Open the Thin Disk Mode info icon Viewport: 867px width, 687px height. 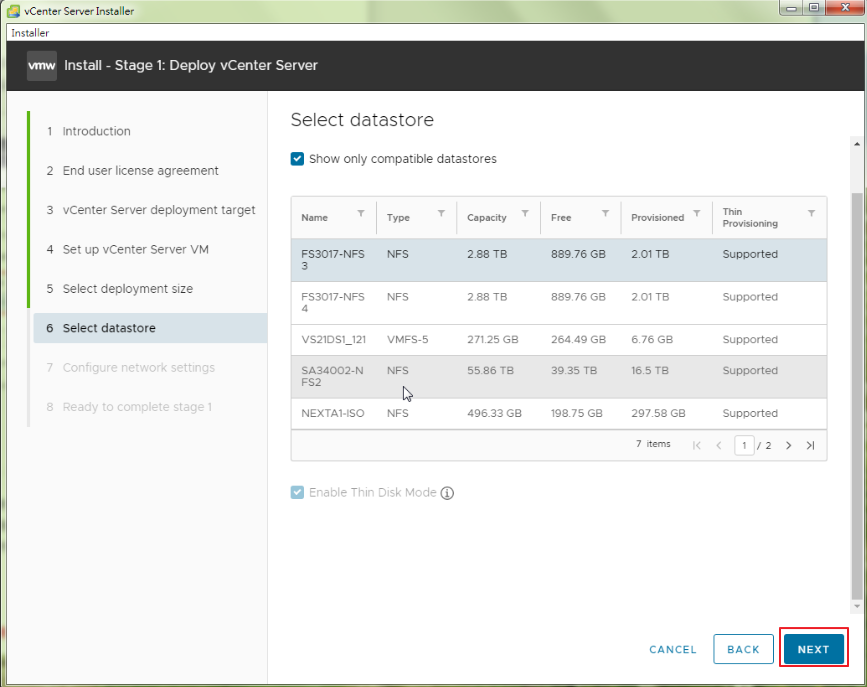coord(447,493)
